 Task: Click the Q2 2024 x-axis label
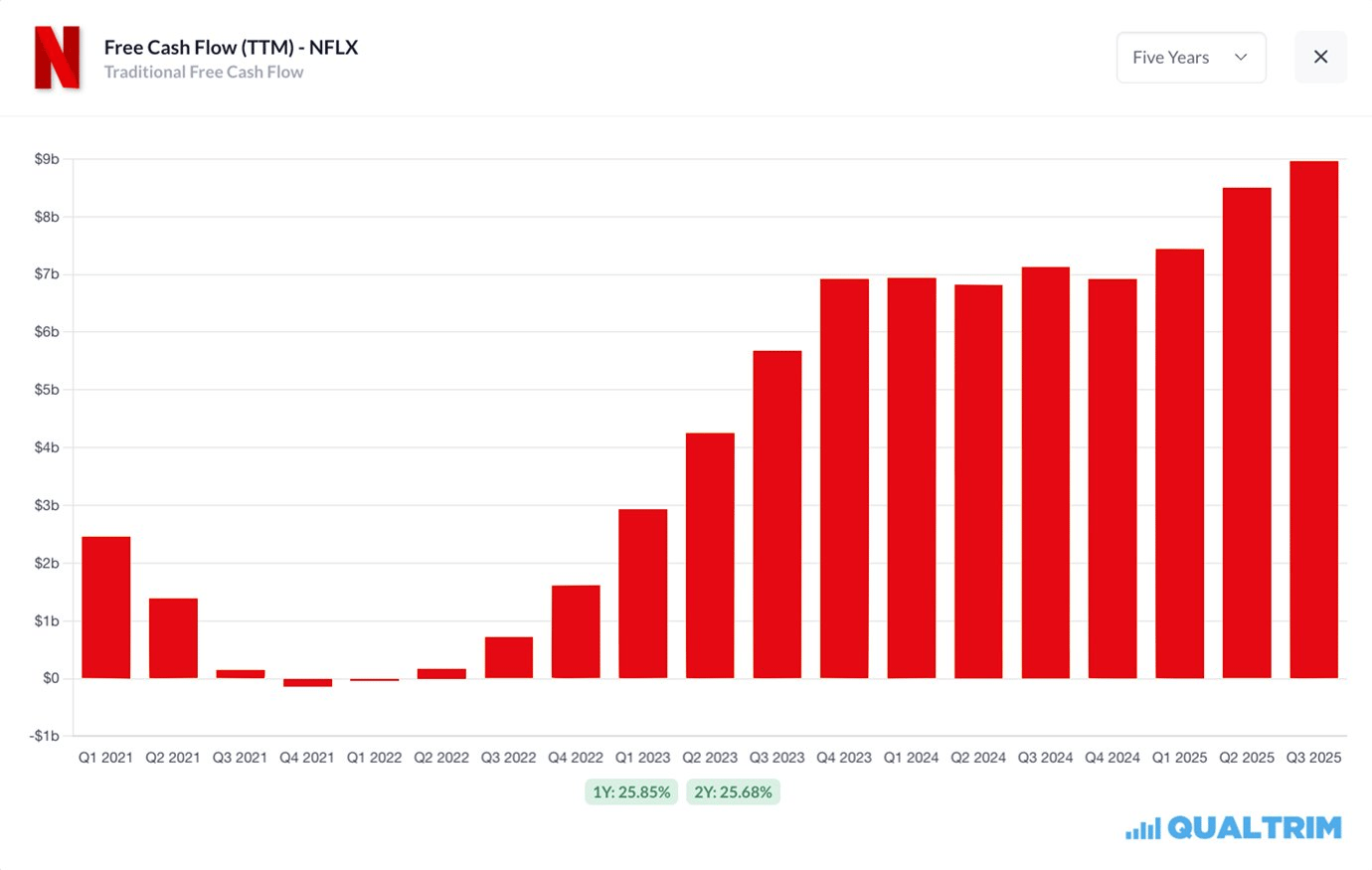pos(978,758)
